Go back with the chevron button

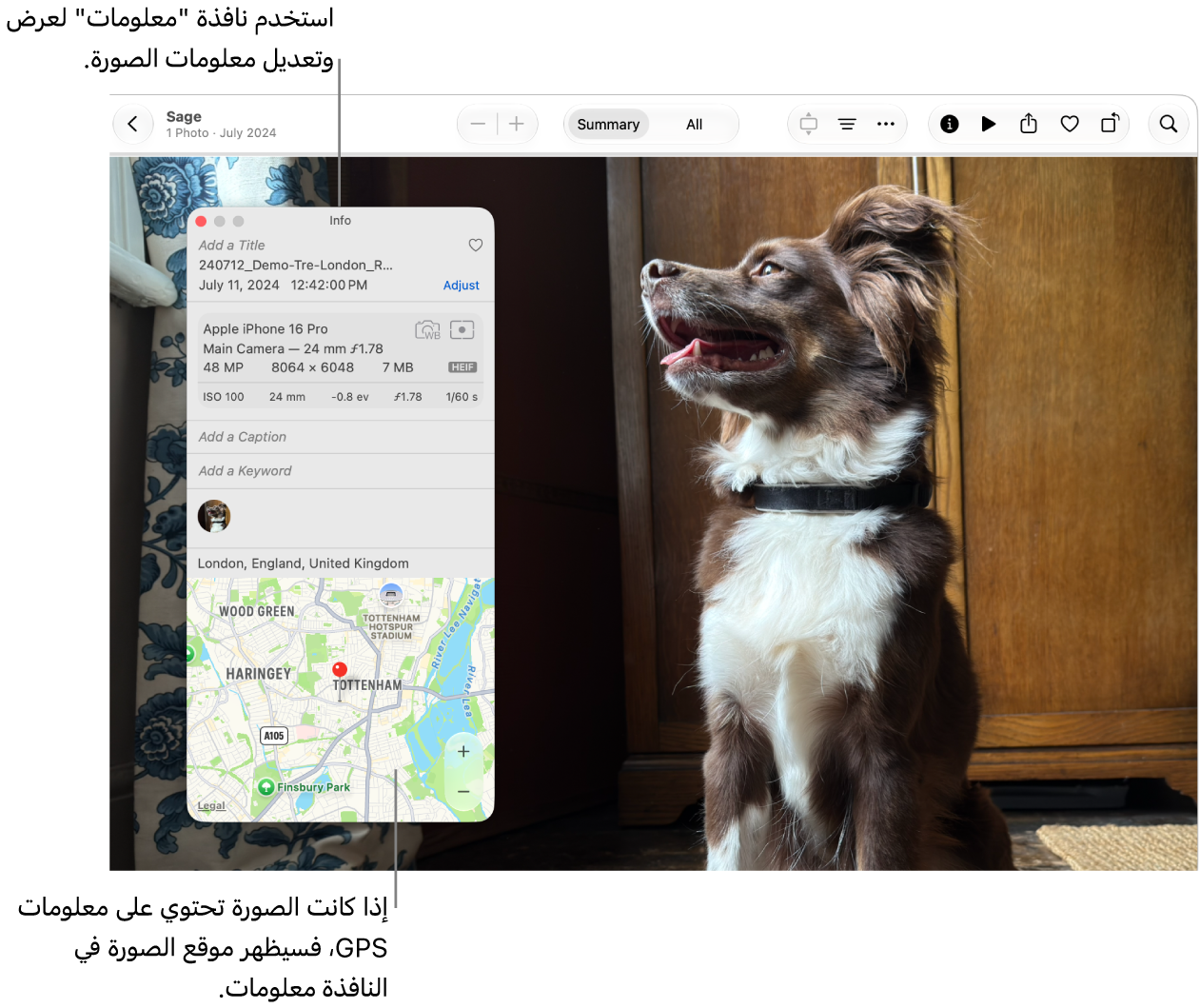pyautogui.click(x=133, y=124)
